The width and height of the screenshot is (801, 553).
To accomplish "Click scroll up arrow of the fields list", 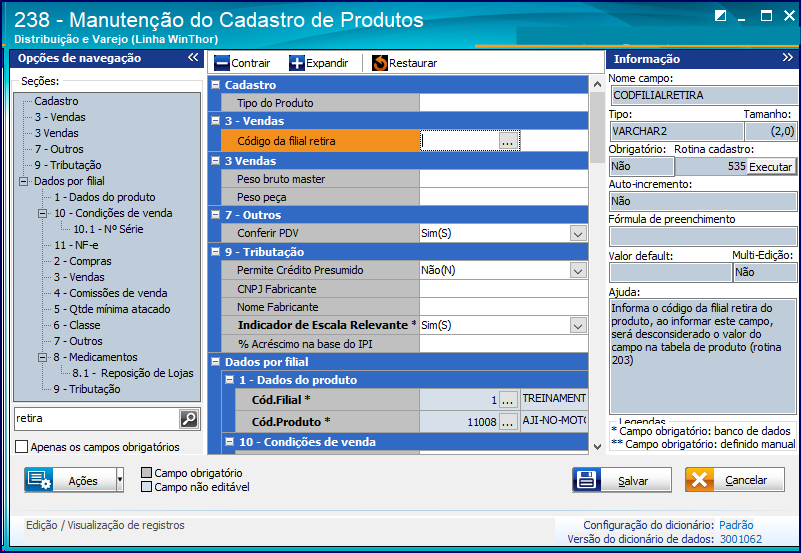I will coord(597,84).
